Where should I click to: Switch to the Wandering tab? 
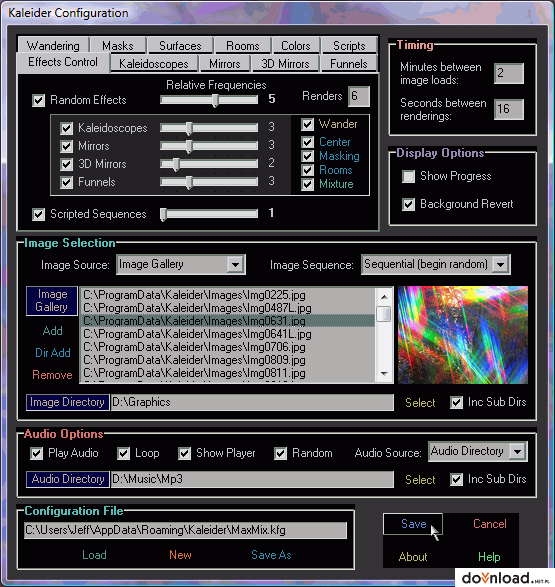click(53, 45)
